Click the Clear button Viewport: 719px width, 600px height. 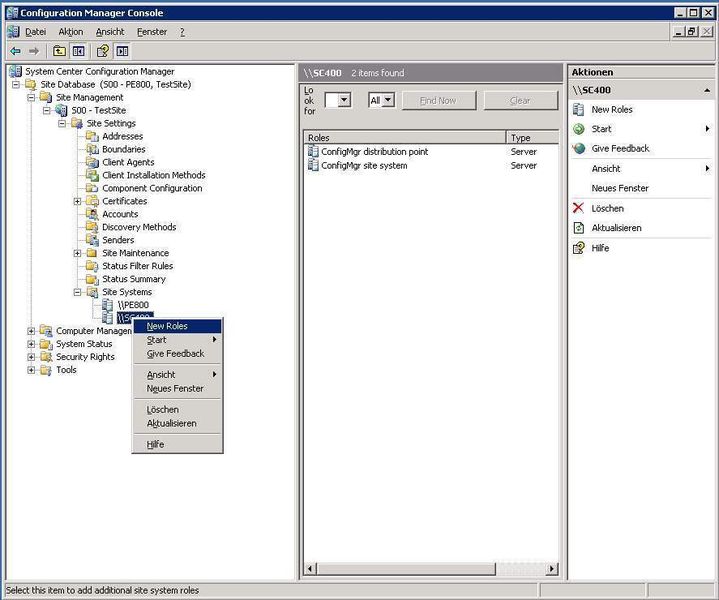pos(520,100)
